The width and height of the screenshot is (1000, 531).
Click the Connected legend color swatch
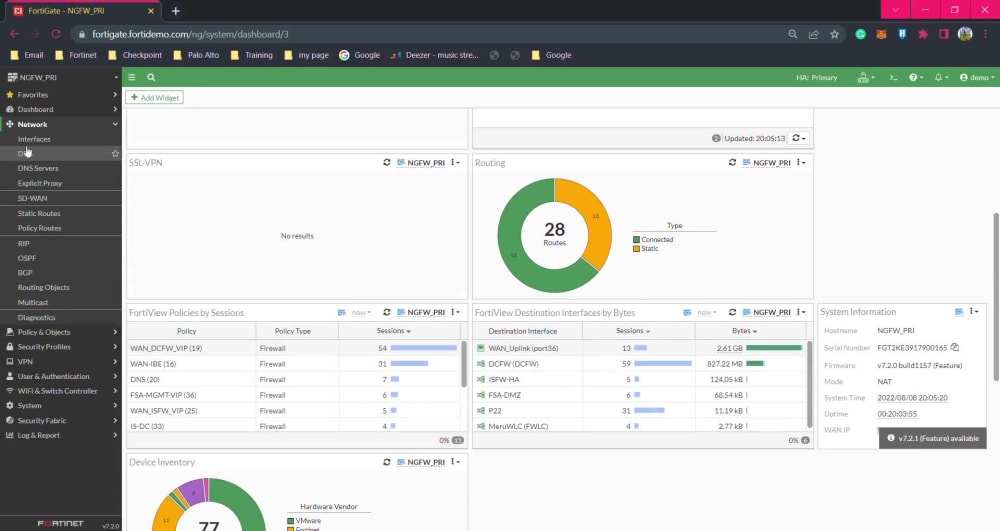click(x=636, y=240)
